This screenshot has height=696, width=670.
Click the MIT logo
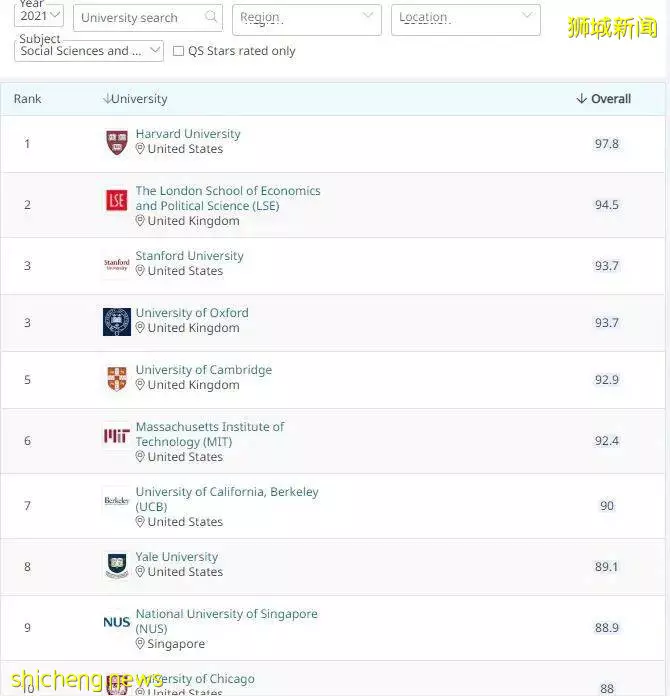pos(117,436)
